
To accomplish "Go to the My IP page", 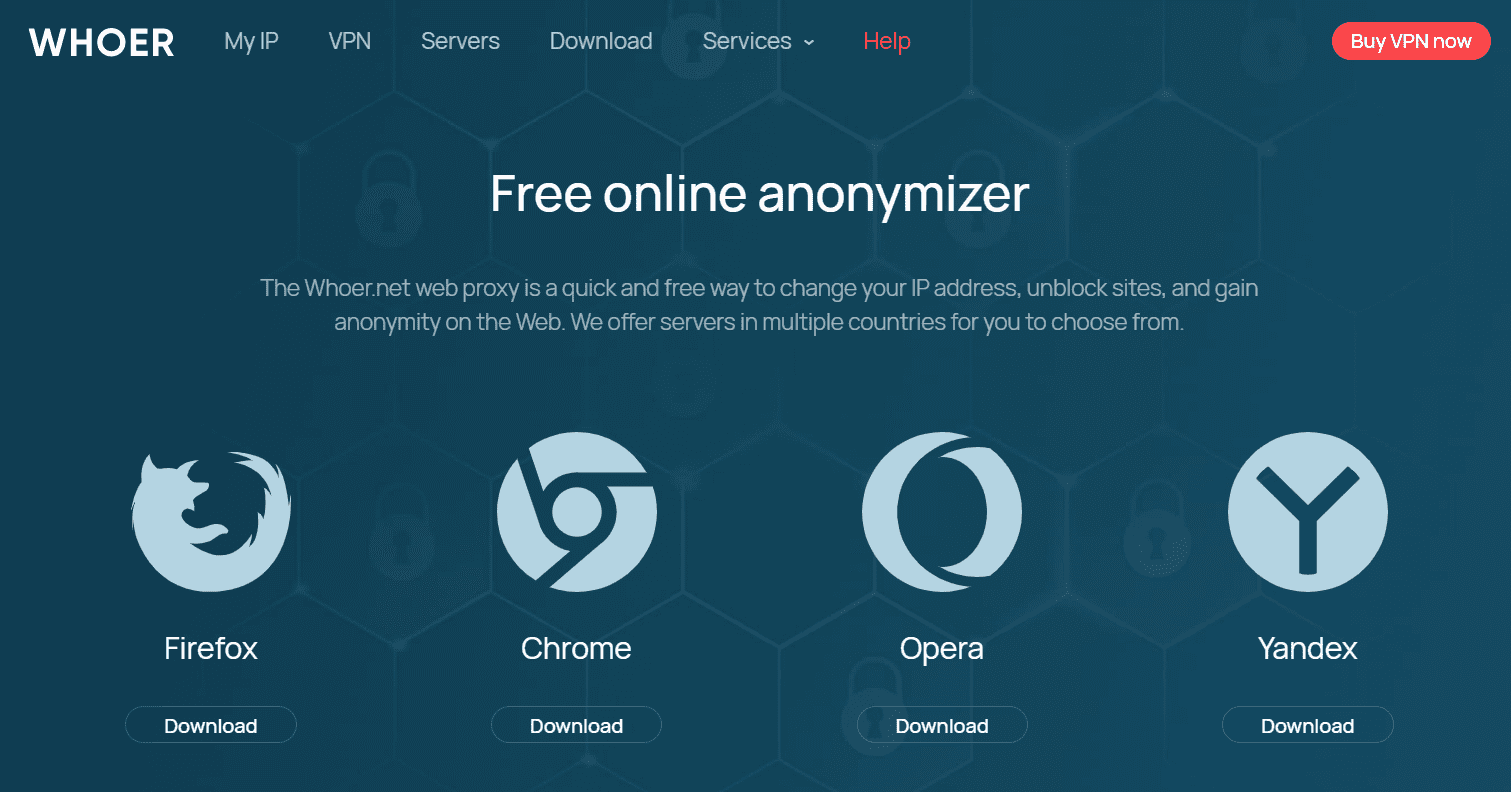I will coord(251,41).
